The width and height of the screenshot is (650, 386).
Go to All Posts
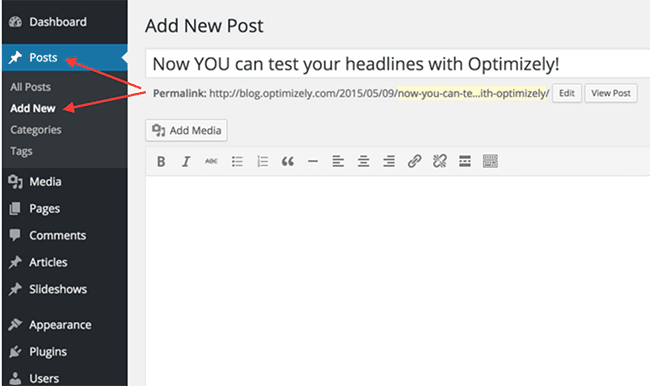pos(31,87)
